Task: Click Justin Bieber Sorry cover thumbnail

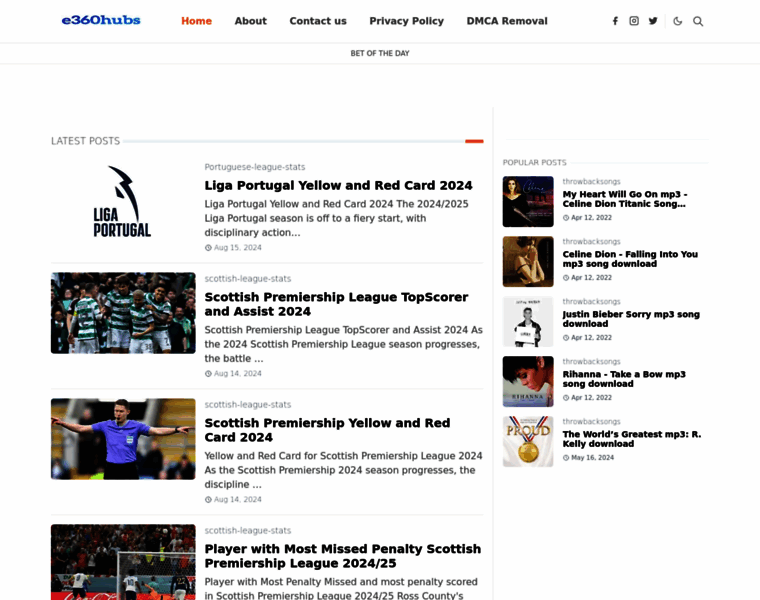Action: click(x=528, y=322)
